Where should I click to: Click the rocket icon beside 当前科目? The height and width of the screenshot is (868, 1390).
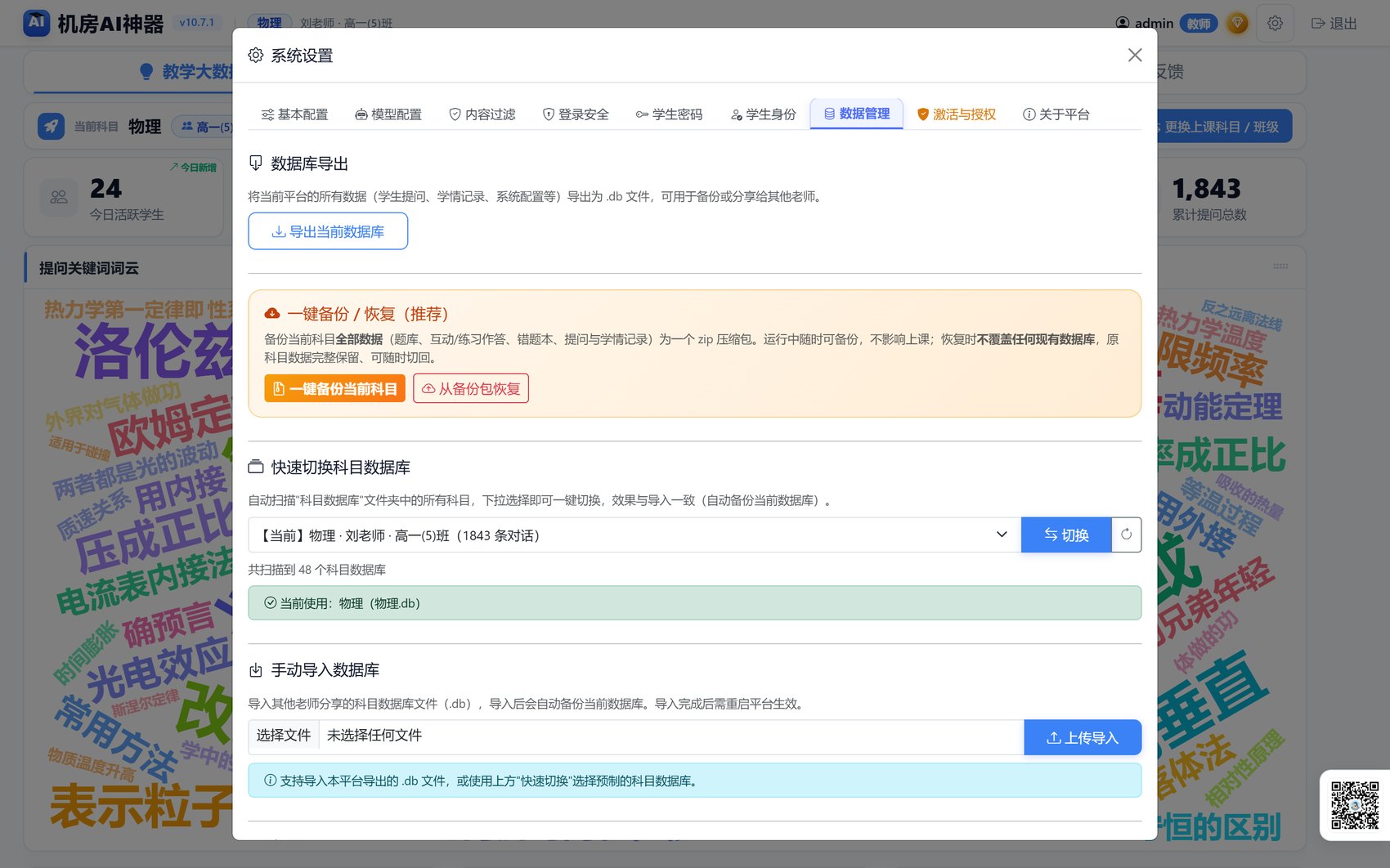(52, 127)
